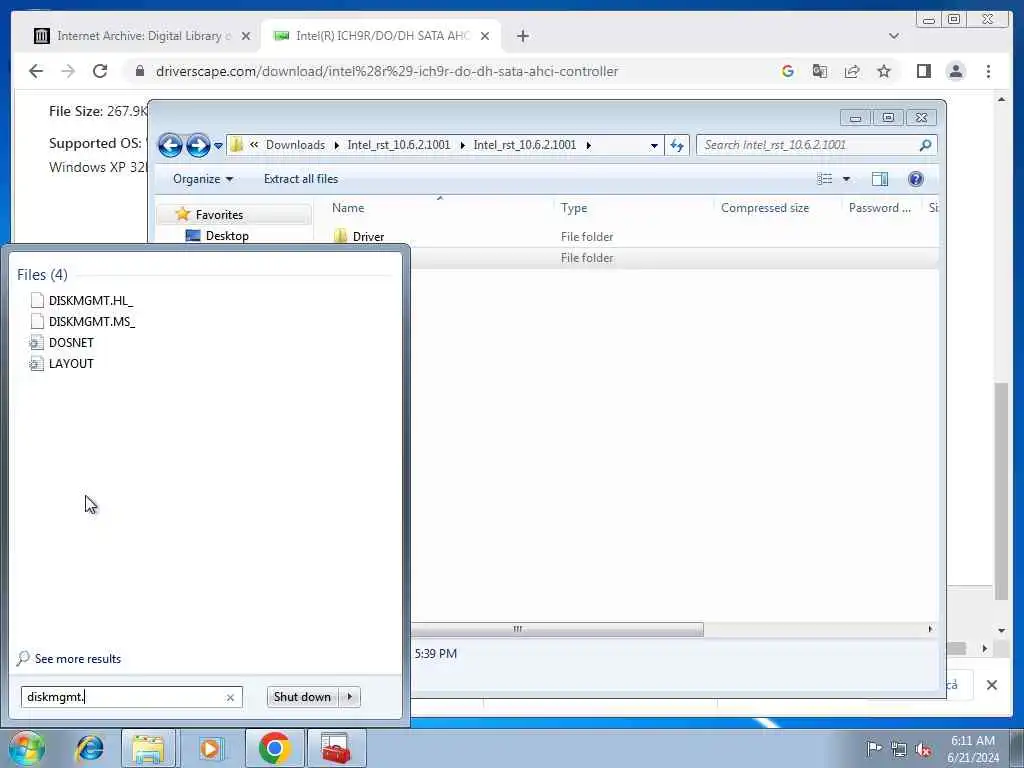
Task: Expand arrow after Downloads breadcrumb
Action: pos(336,145)
